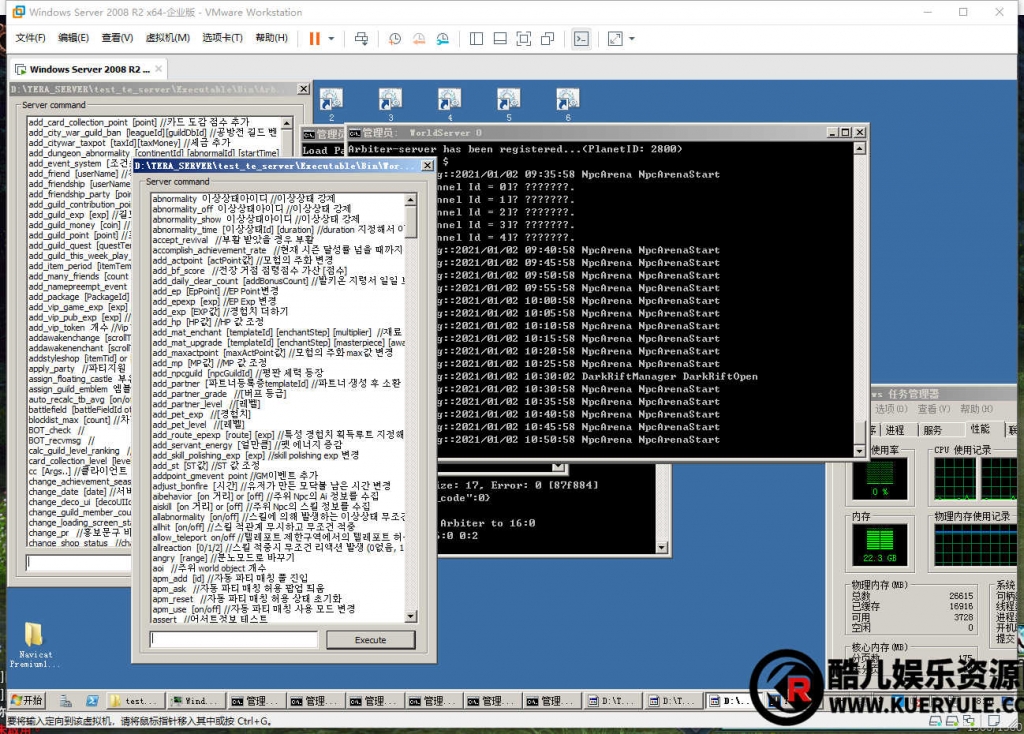Image resolution: width=1024 pixels, height=734 pixels.
Task: Click the Server Manager quick launch icon
Action: tap(66, 701)
